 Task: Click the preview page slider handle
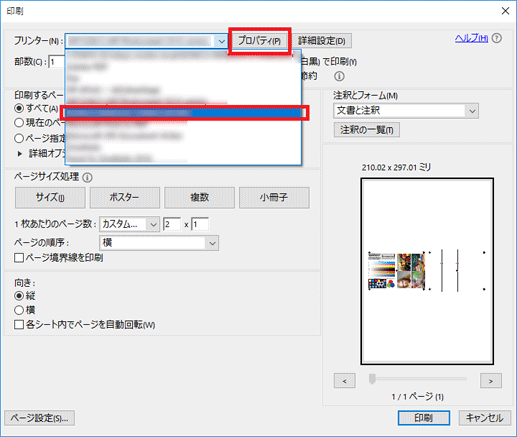[x=372, y=379]
